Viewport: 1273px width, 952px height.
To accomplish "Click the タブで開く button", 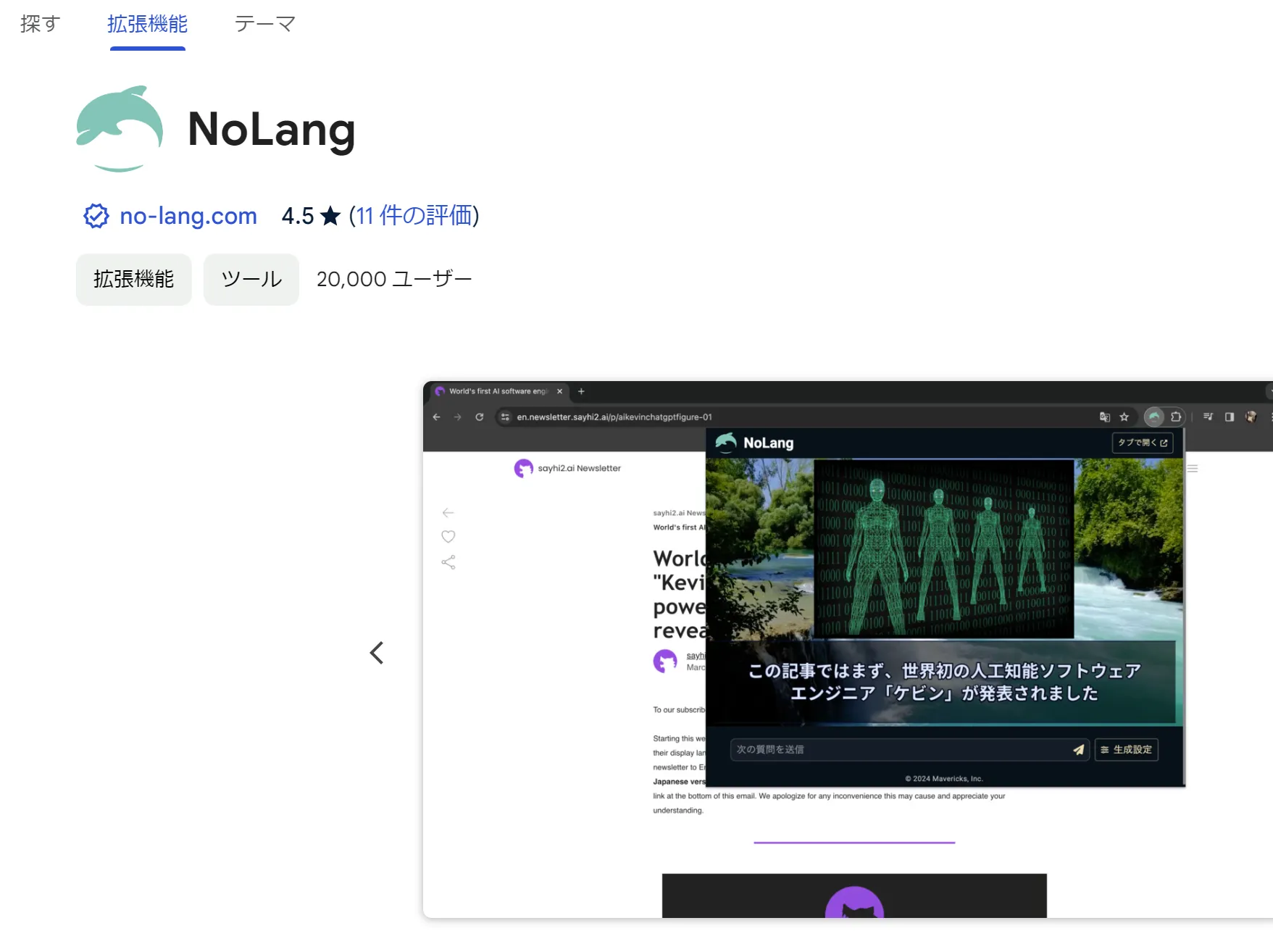I will [x=1143, y=443].
